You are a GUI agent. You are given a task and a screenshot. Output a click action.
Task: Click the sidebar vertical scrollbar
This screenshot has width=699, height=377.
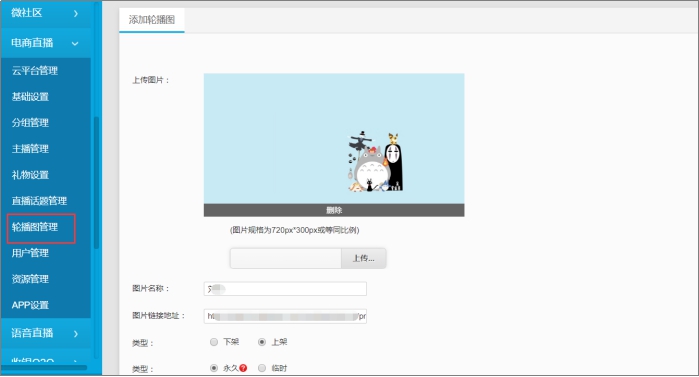pyautogui.click(x=96, y=183)
